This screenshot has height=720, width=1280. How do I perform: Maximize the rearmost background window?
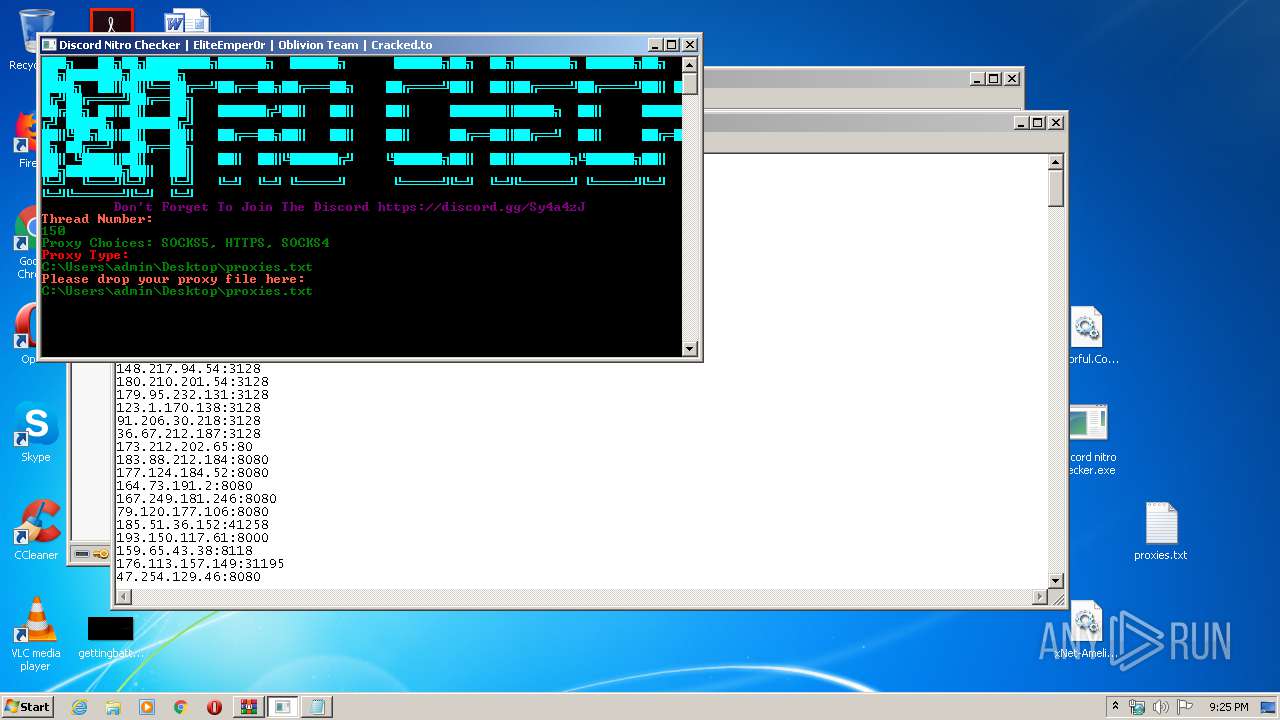[x=993, y=78]
